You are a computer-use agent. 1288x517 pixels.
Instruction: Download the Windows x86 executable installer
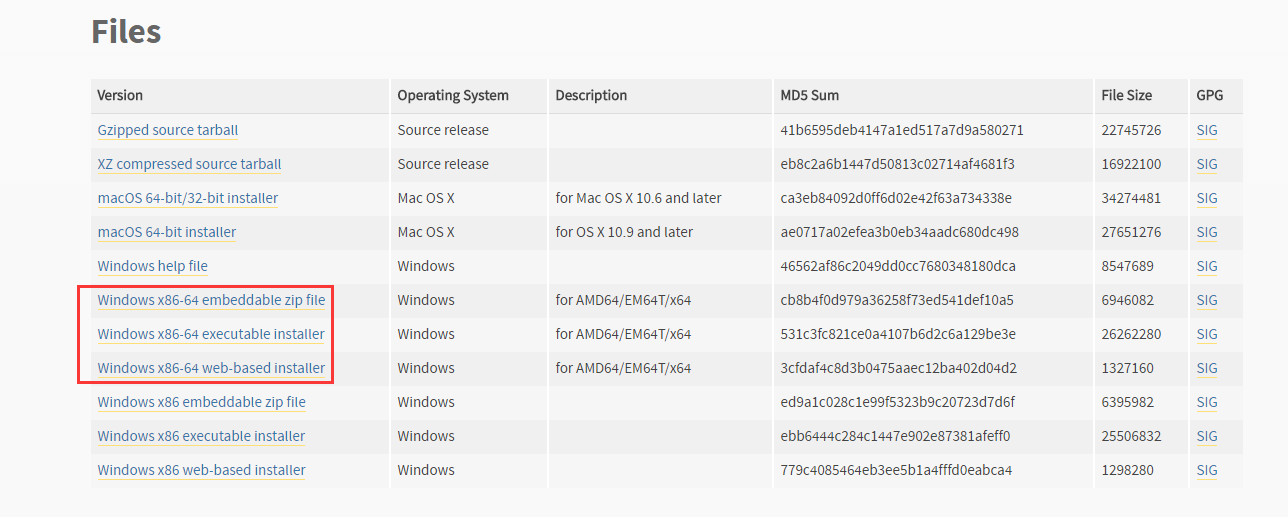201,436
